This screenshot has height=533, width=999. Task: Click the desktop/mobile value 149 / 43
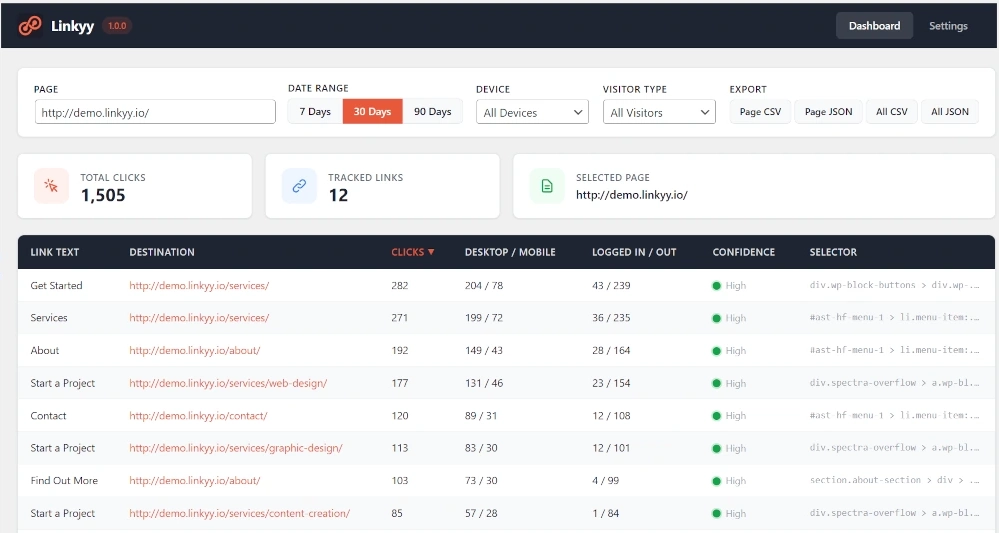(484, 350)
